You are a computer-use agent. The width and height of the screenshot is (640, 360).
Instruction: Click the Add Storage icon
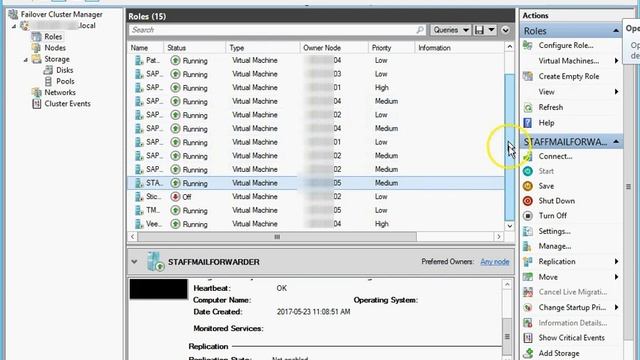pyautogui.click(x=528, y=353)
